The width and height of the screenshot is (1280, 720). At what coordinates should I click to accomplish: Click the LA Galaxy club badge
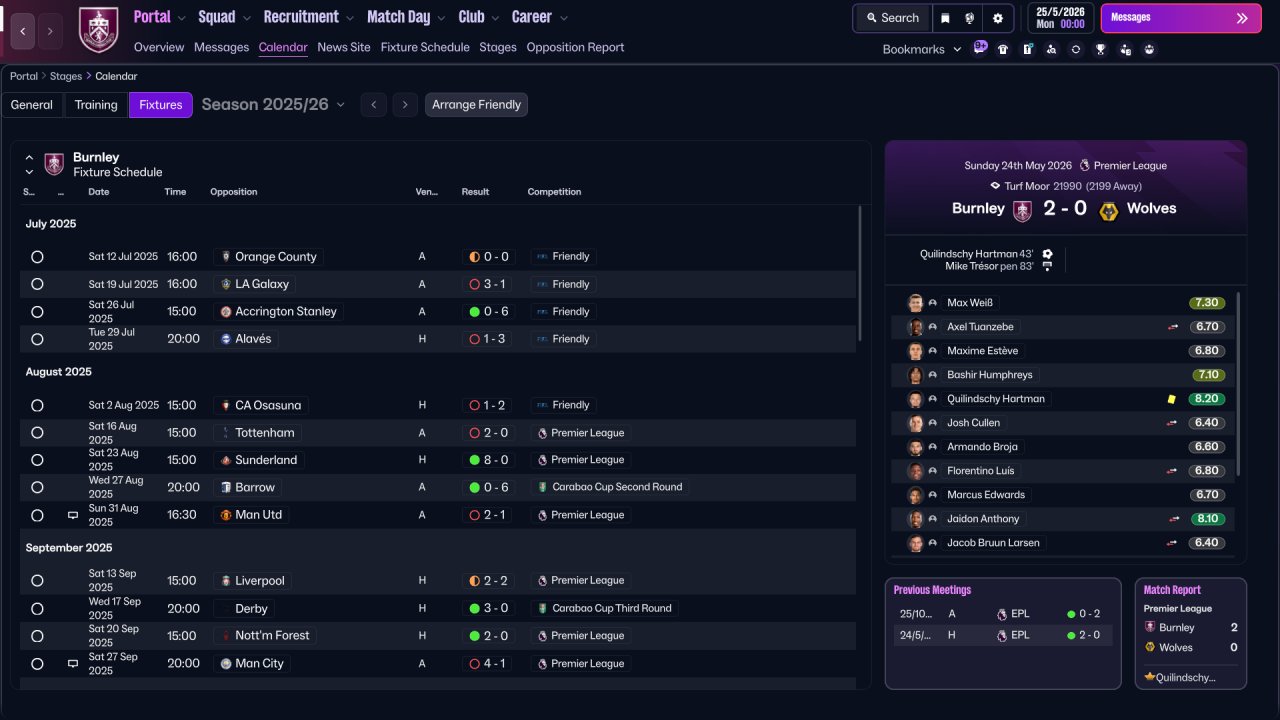click(x=226, y=284)
